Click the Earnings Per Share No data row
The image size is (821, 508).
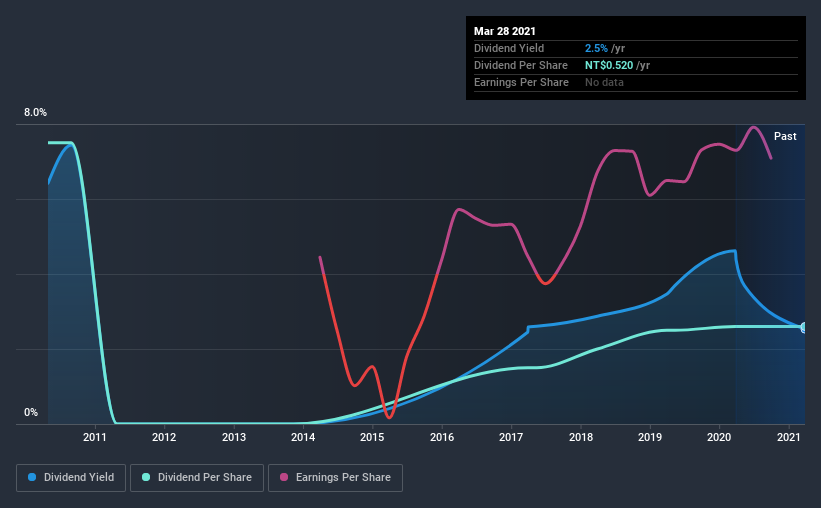[x=636, y=82]
